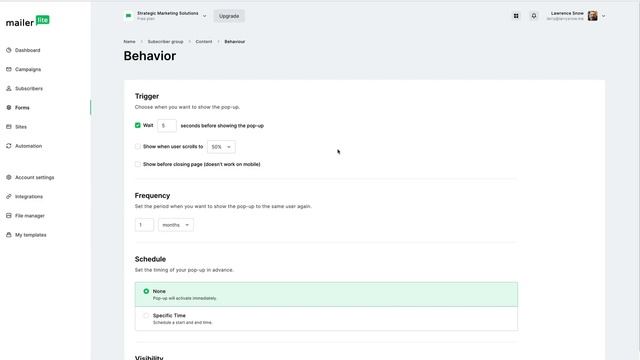640x360 pixels.
Task: Click the Campaigns envelope icon
Action: click(9, 69)
